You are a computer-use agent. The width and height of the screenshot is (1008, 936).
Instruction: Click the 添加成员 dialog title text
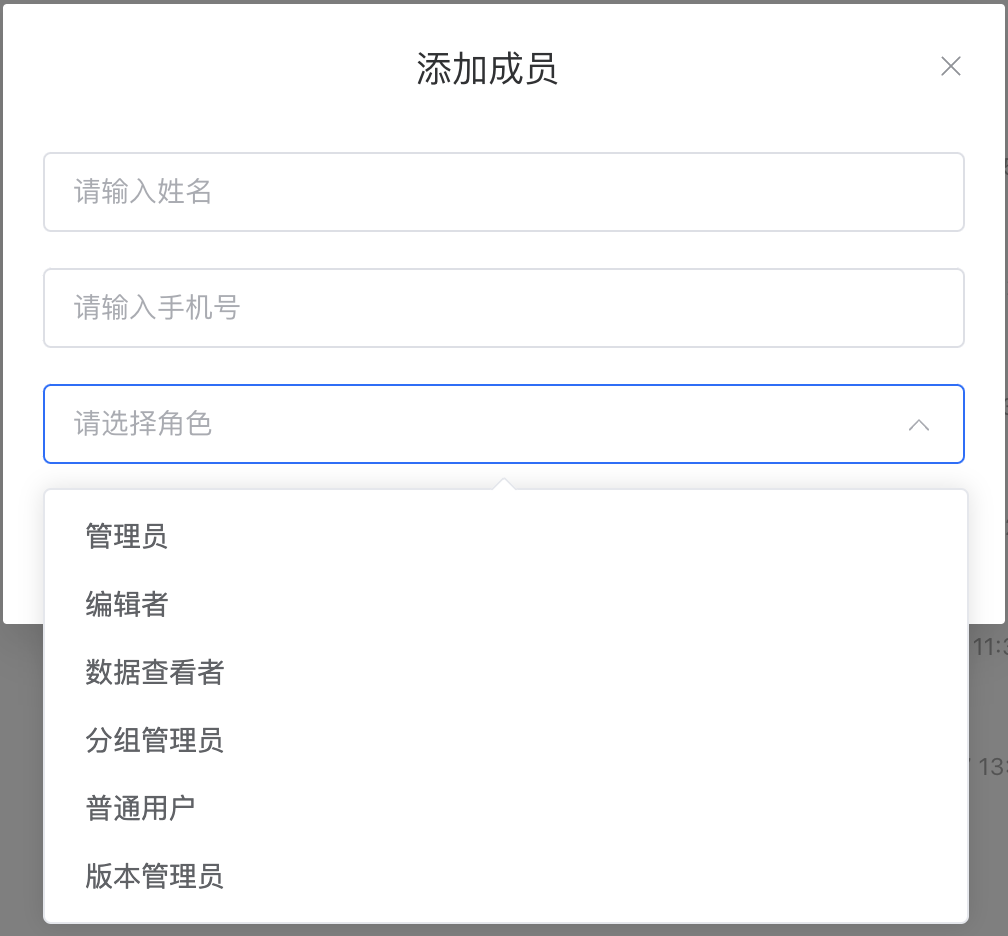click(487, 68)
